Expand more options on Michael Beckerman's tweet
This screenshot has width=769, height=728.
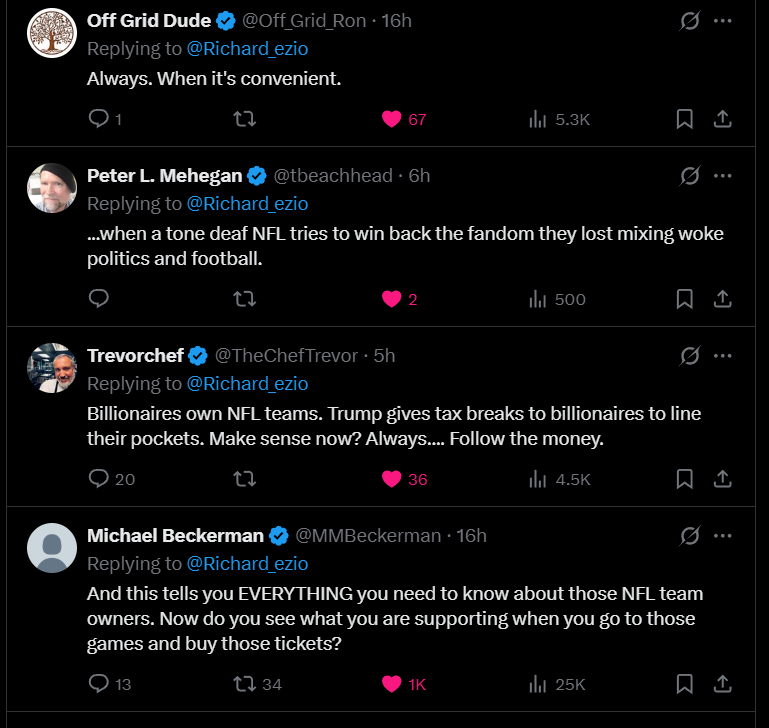tap(723, 535)
